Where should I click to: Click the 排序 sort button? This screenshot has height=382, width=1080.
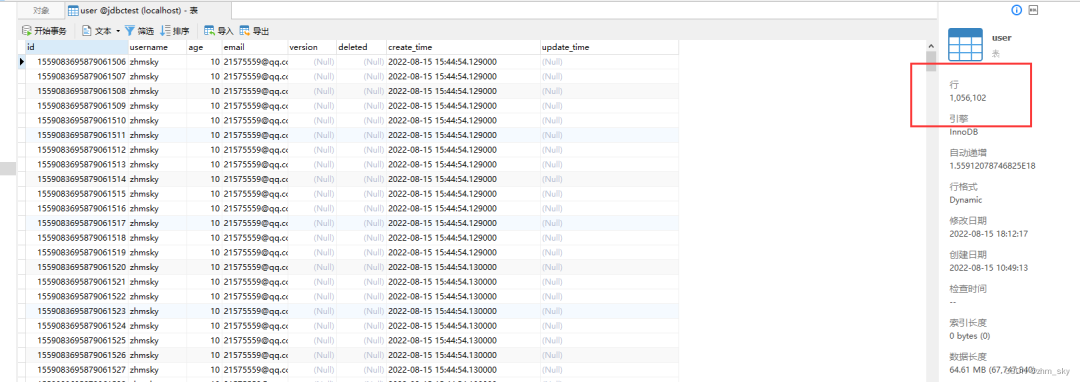175,31
